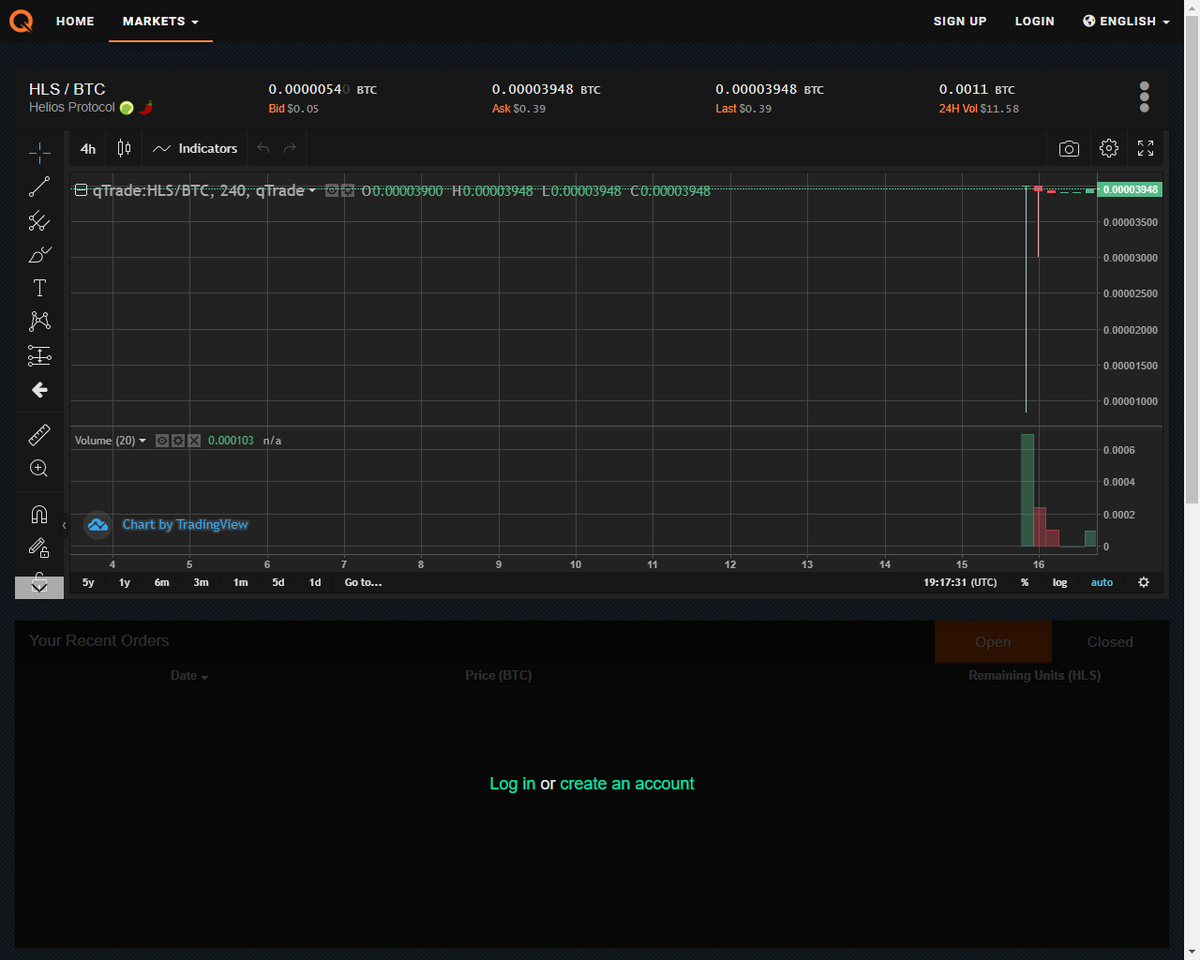The height and width of the screenshot is (960, 1200).
Task: Open the 4h interval dropdown
Action: tap(88, 148)
